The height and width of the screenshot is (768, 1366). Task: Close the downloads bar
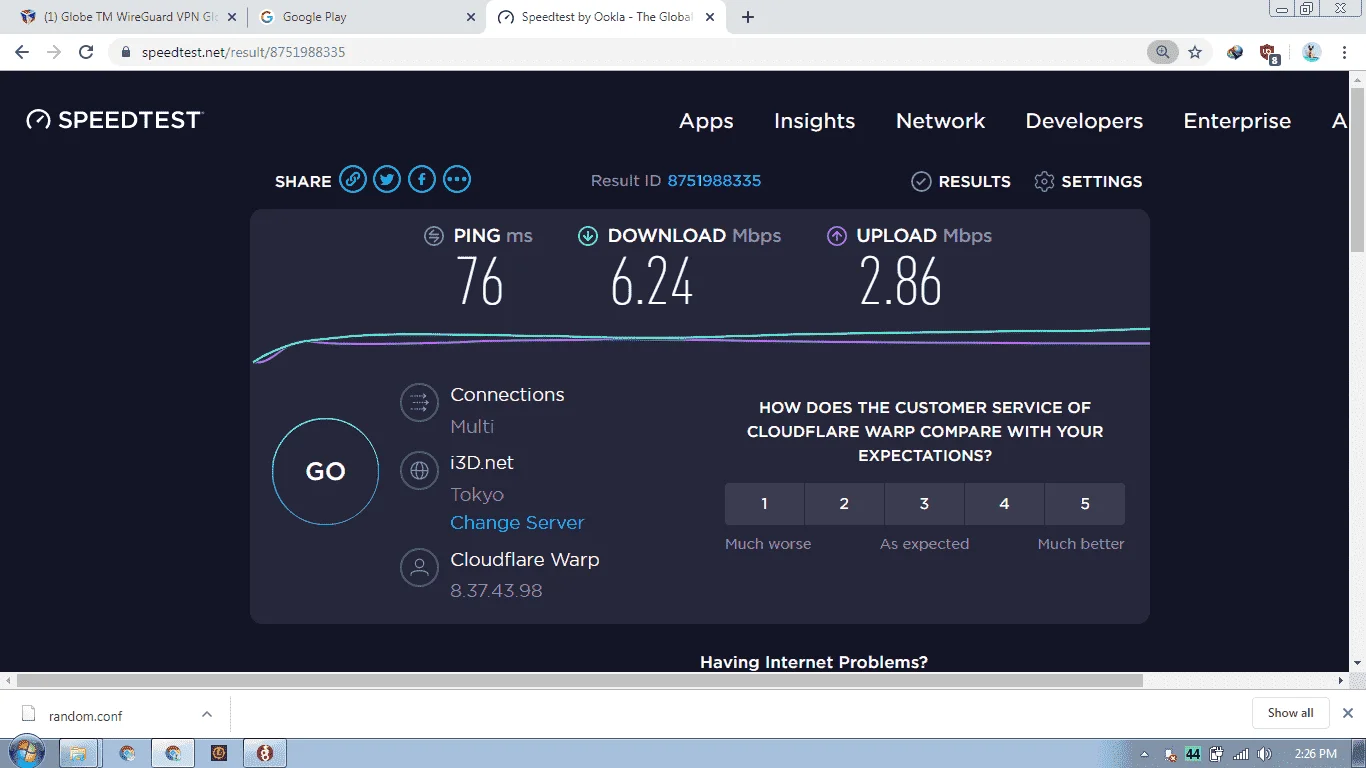(1347, 713)
